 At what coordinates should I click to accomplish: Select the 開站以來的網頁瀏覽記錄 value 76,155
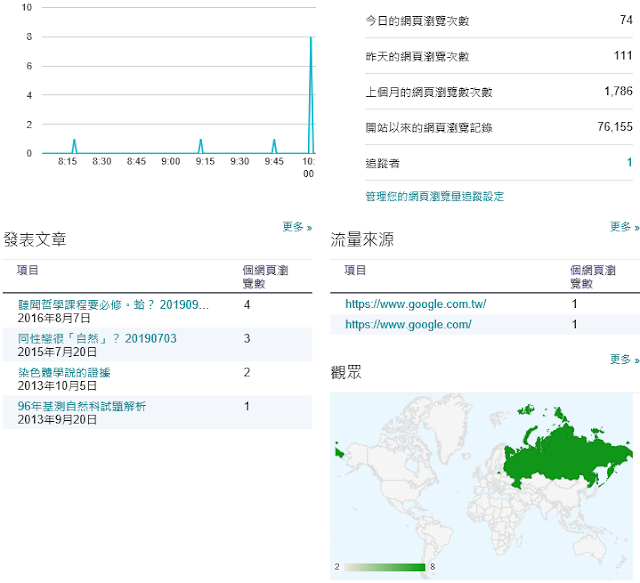point(615,127)
